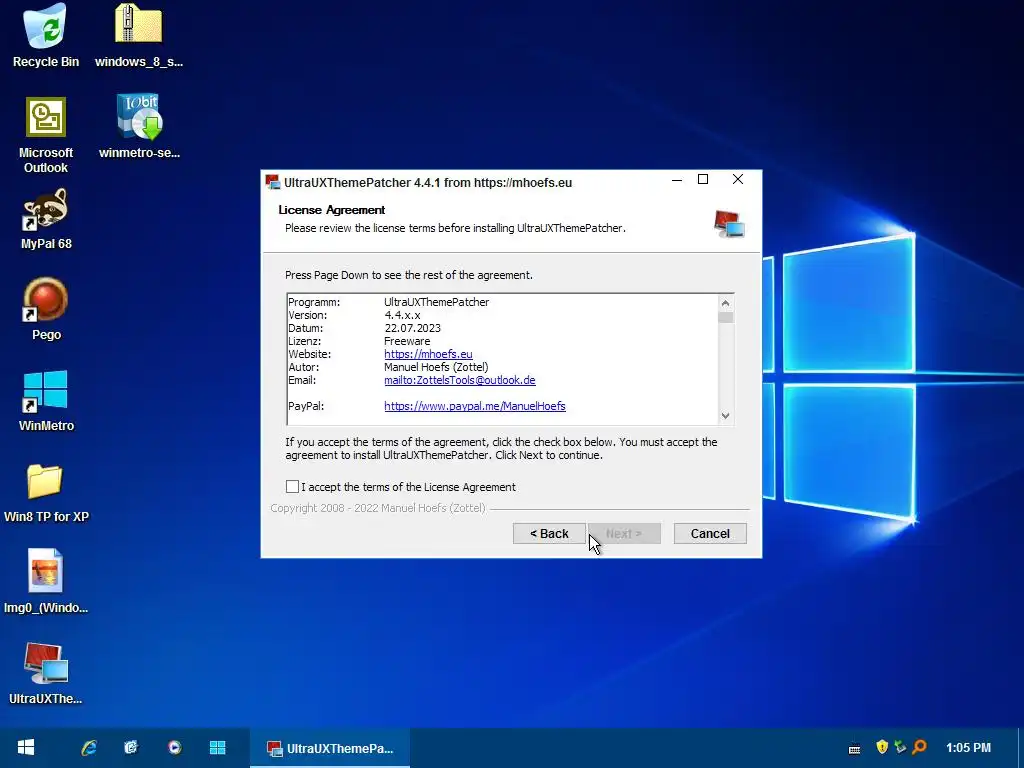Open the Start menu button
The width and height of the screenshot is (1024, 768).
point(25,747)
